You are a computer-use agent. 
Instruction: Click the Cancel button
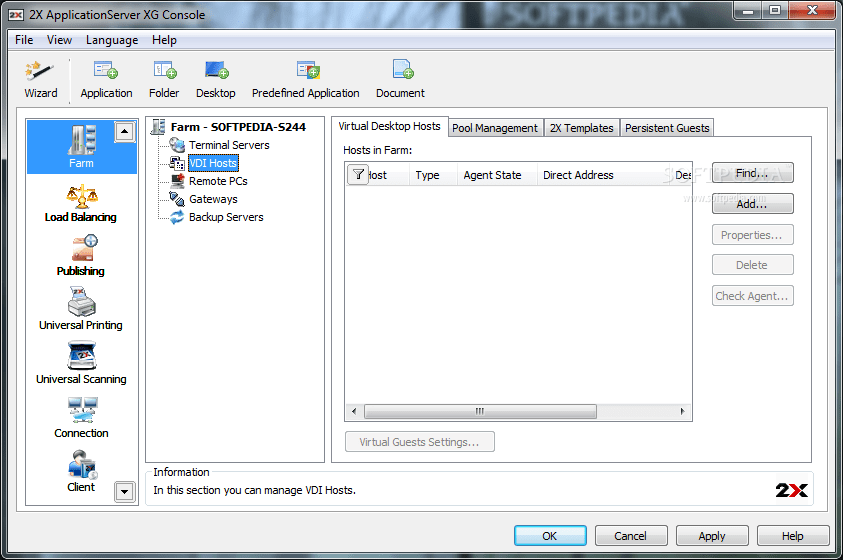click(x=631, y=536)
